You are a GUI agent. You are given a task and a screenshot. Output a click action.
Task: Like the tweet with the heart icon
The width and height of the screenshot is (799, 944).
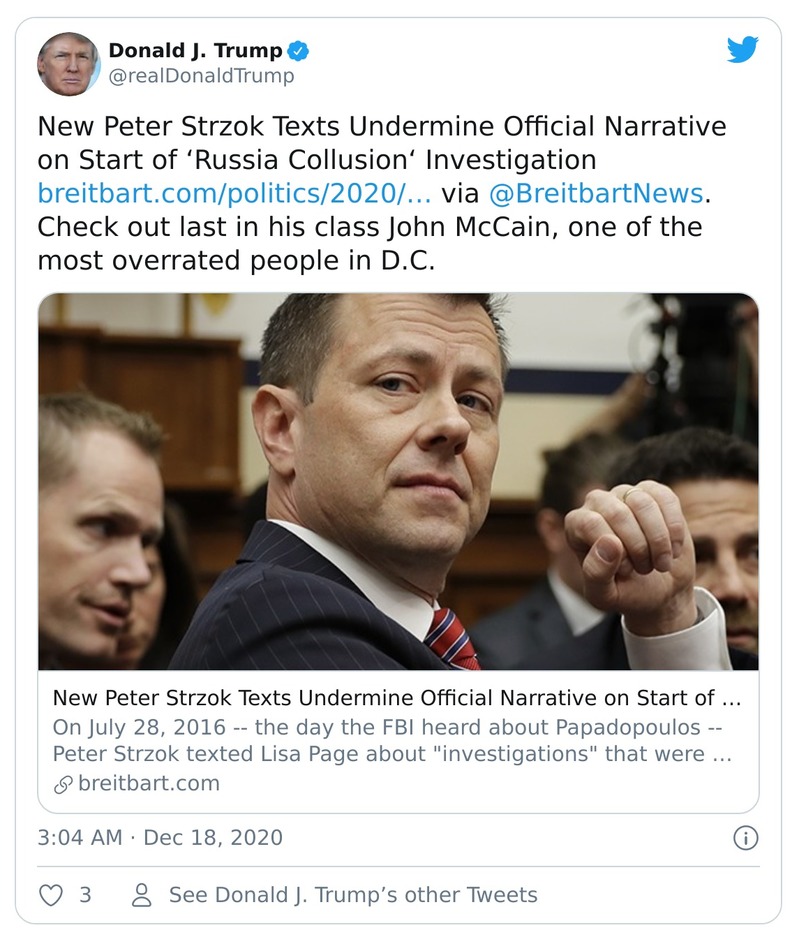tap(50, 894)
